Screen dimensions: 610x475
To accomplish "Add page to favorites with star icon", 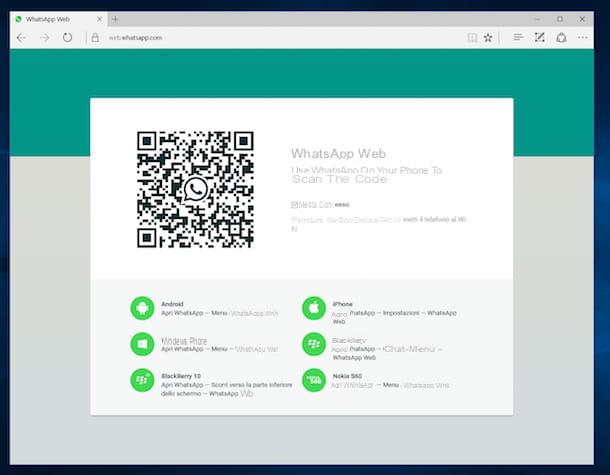I will point(488,38).
